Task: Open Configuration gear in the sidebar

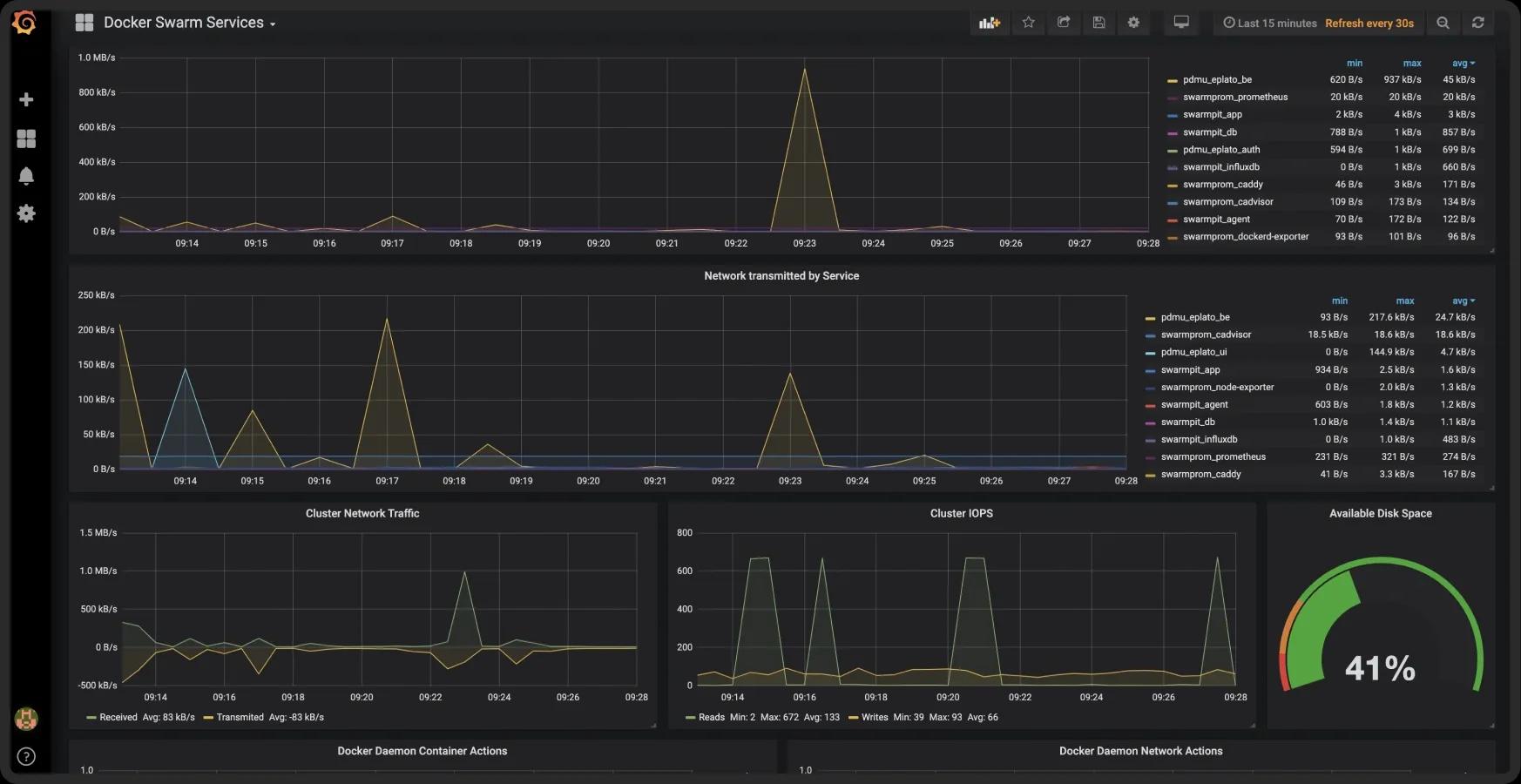Action: click(26, 213)
